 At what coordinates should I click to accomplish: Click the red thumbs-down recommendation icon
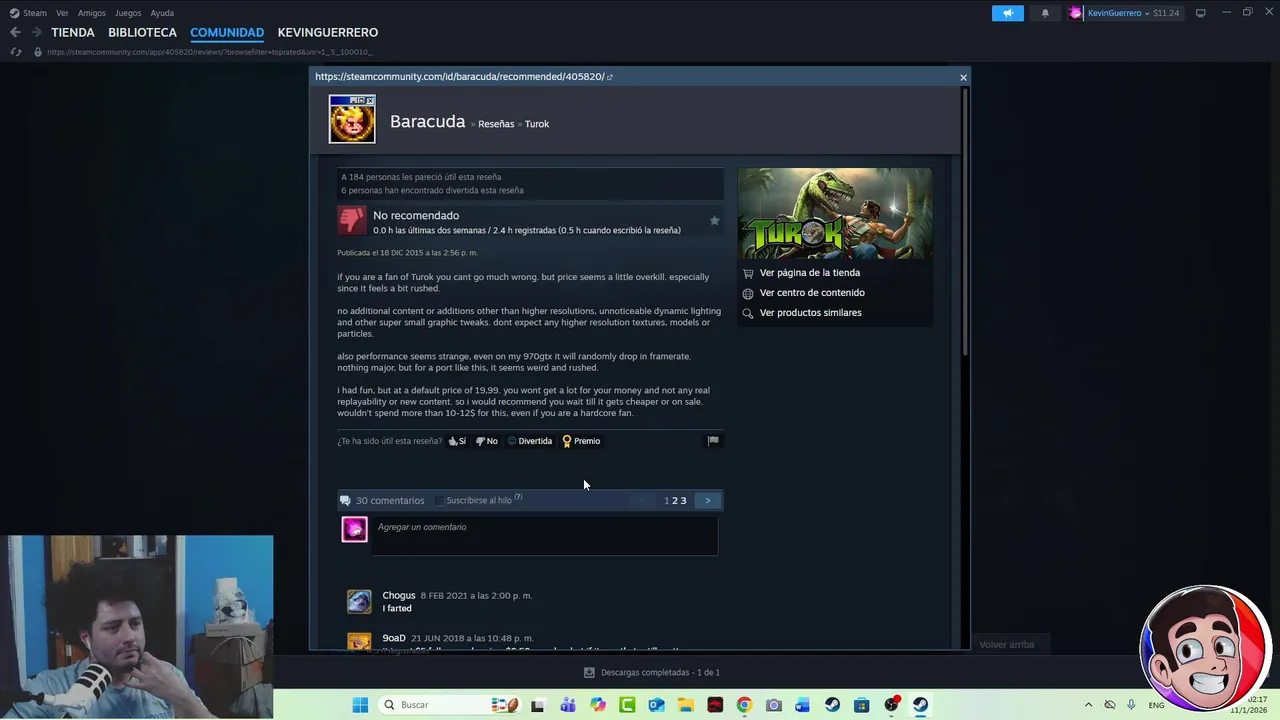(352, 220)
